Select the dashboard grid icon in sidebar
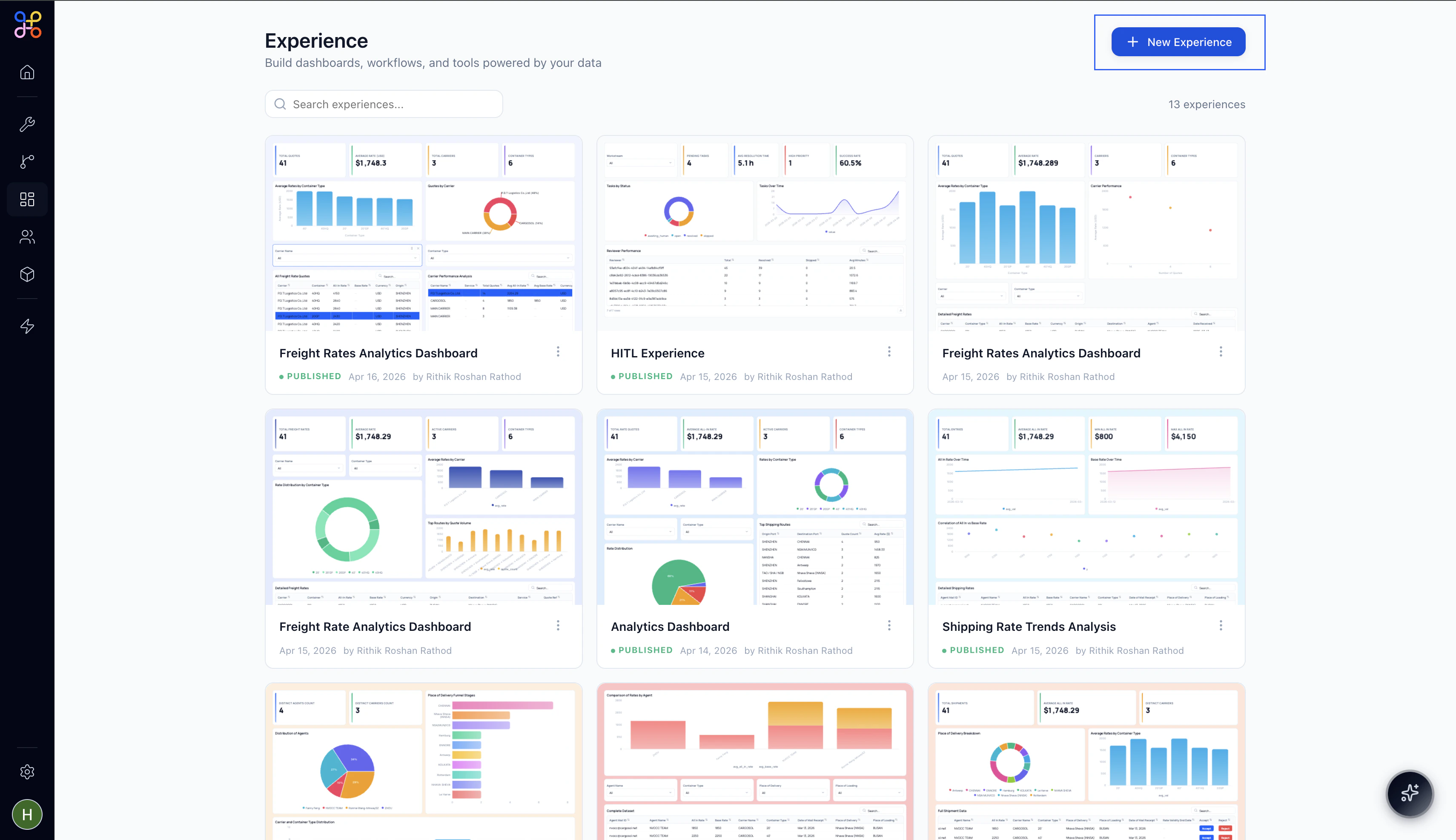Image resolution: width=1456 pixels, height=840 pixels. (x=27, y=199)
